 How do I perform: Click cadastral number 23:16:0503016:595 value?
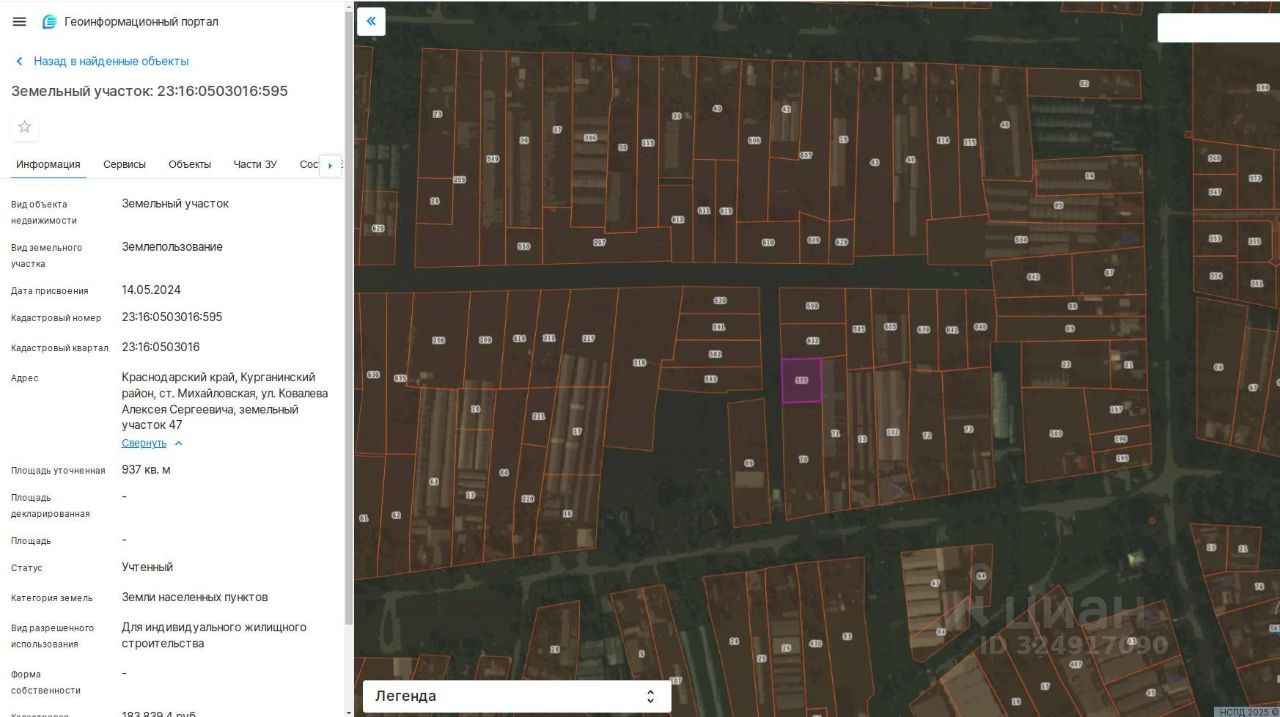[x=172, y=317]
